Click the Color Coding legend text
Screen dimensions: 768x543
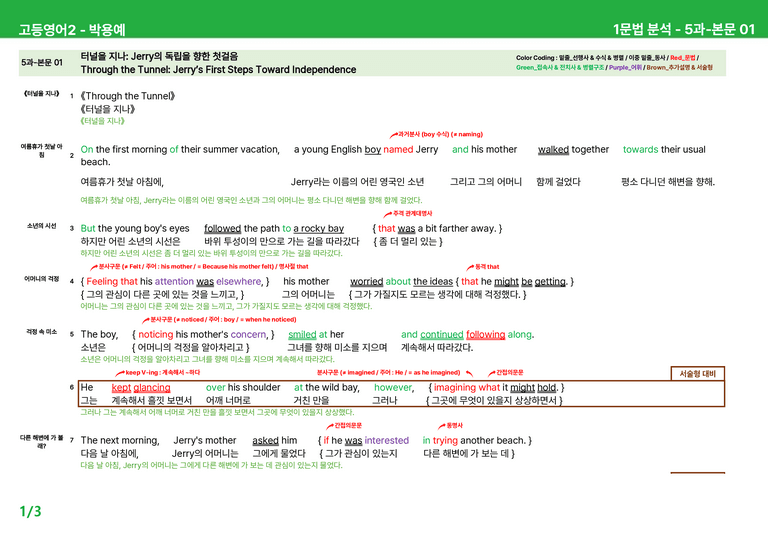[614, 63]
